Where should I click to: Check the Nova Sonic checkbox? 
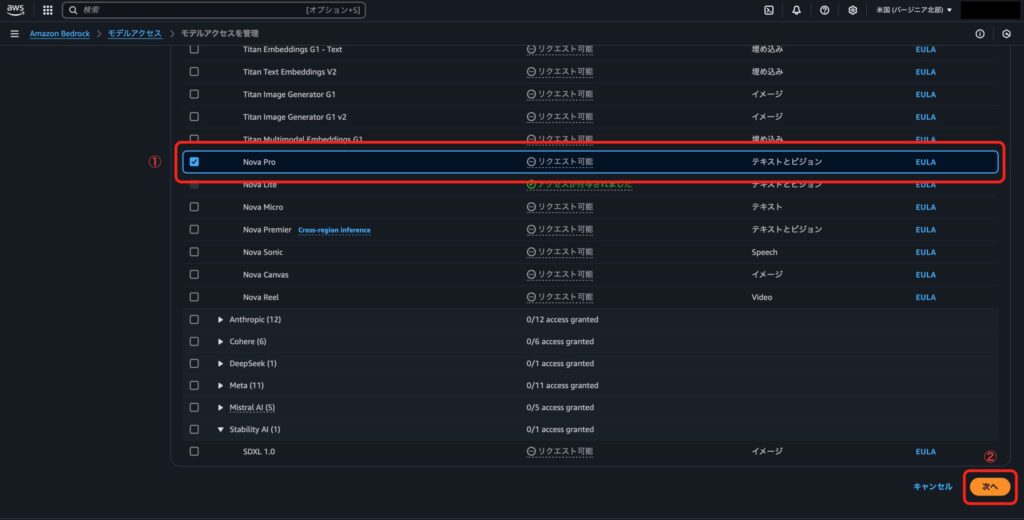click(x=194, y=252)
